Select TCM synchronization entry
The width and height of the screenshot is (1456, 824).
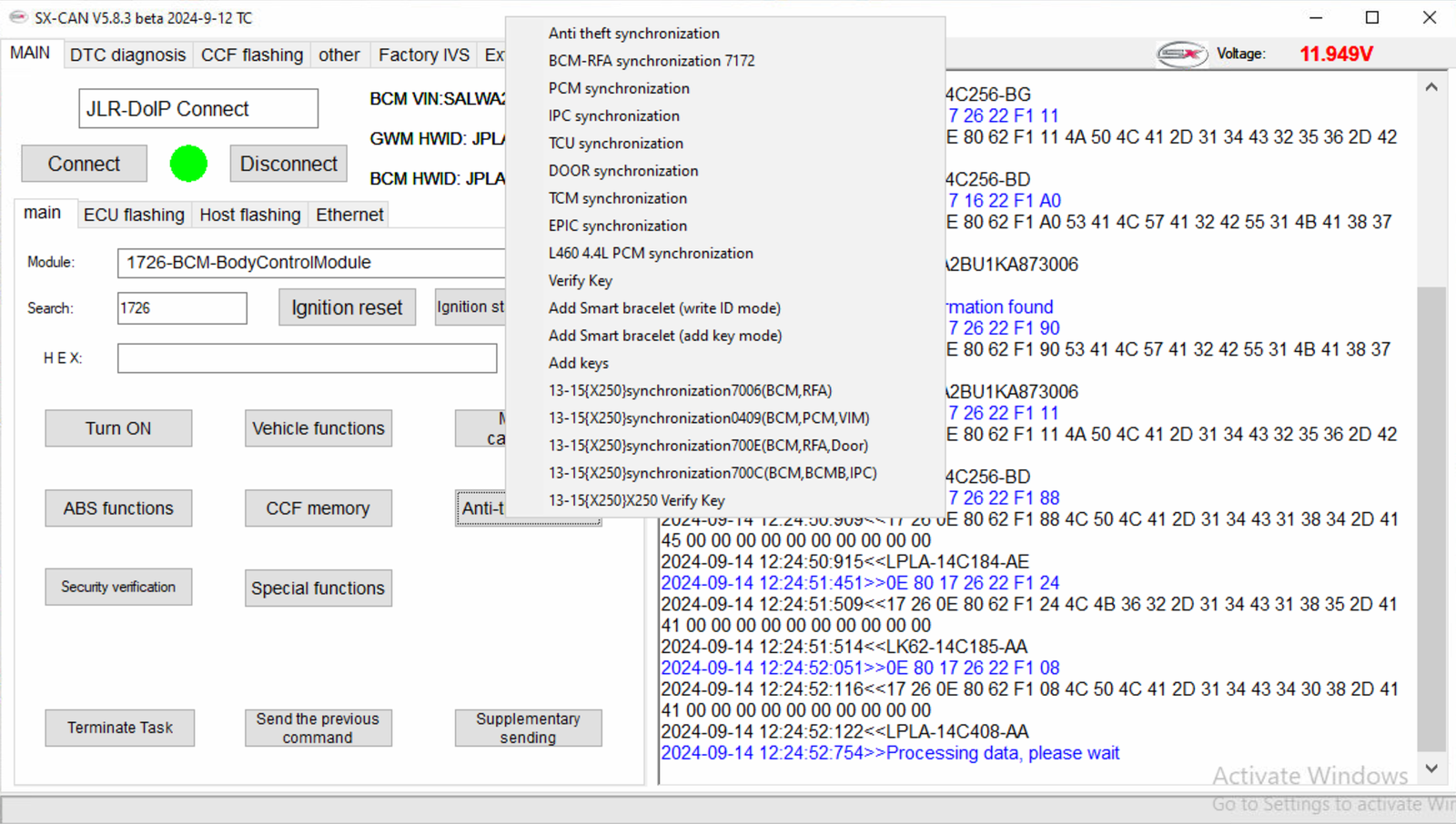618,197
